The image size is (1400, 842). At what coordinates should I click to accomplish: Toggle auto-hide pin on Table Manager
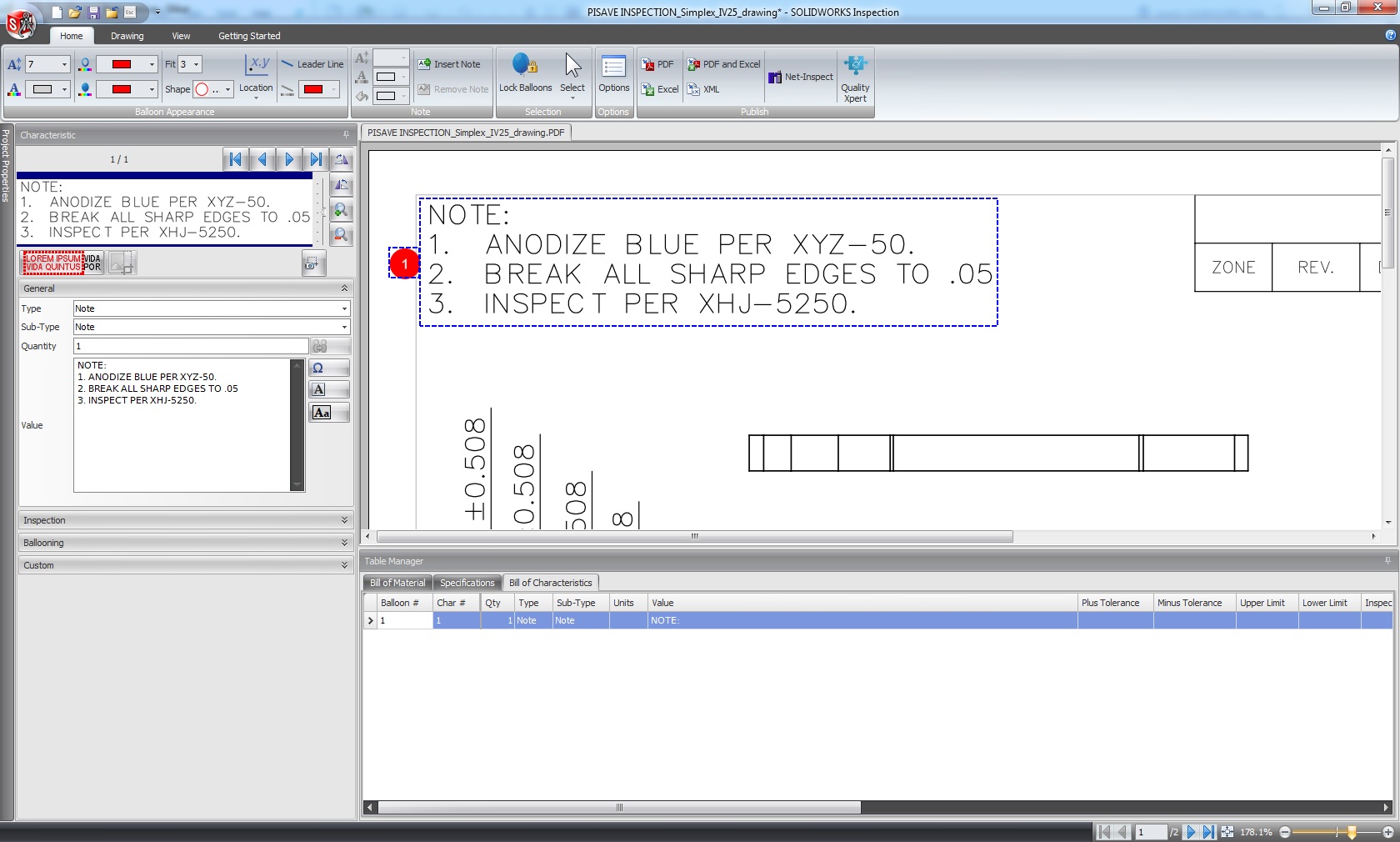(x=1387, y=561)
